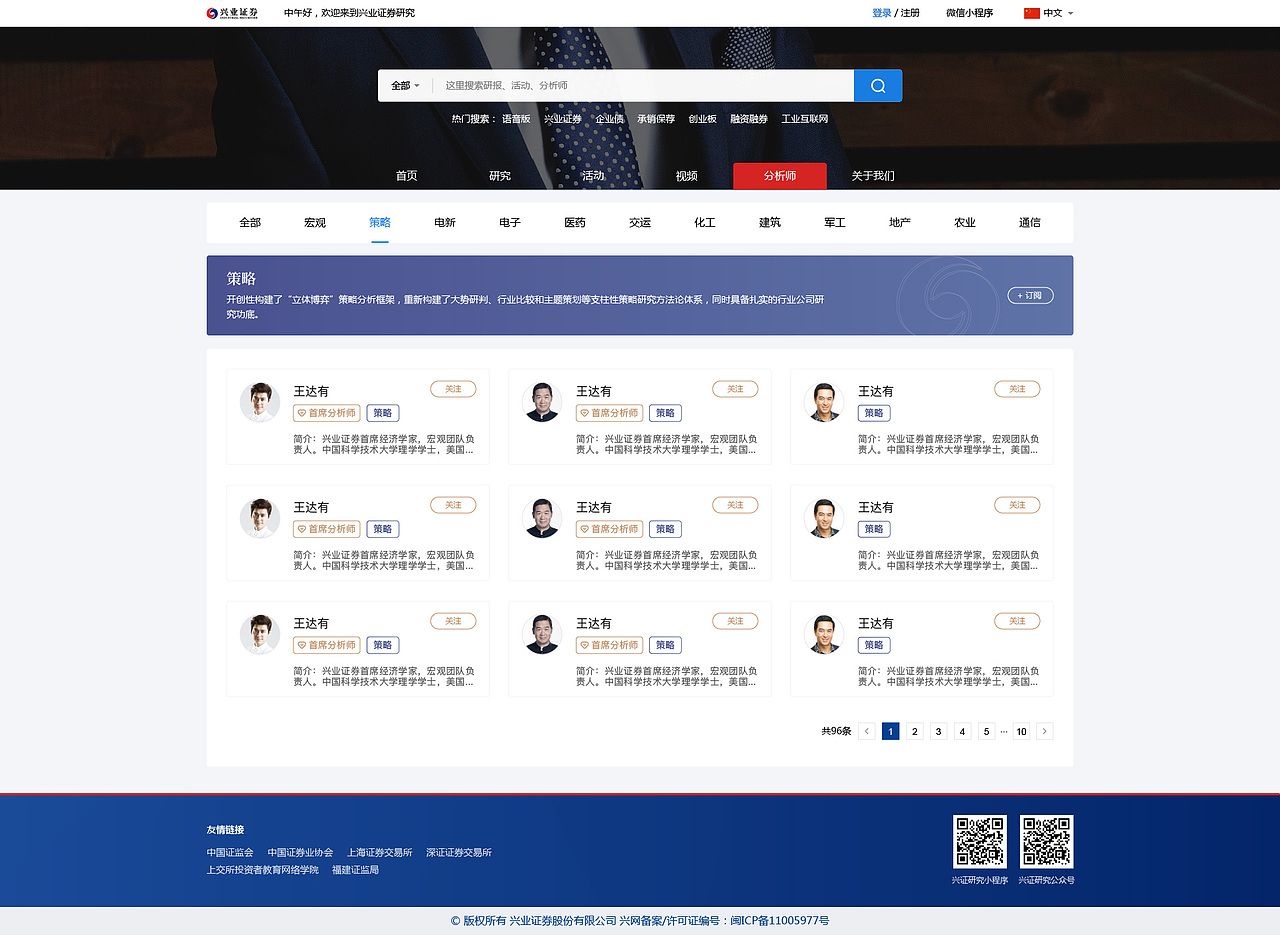This screenshot has height=935, width=1280.
Task: Go to the 首页 navigation item
Action: [406, 176]
